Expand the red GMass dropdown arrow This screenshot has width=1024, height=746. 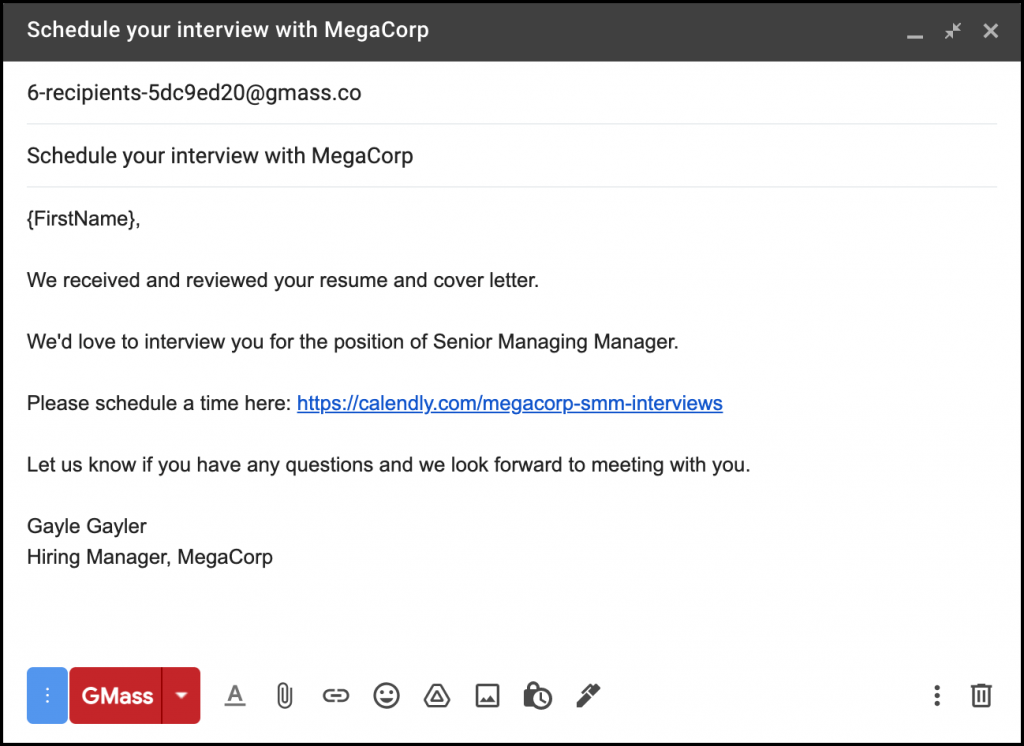click(x=181, y=695)
